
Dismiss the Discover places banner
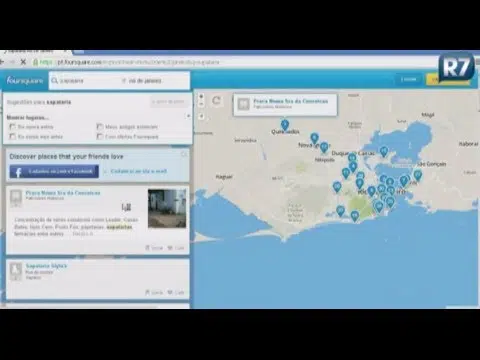184,154
